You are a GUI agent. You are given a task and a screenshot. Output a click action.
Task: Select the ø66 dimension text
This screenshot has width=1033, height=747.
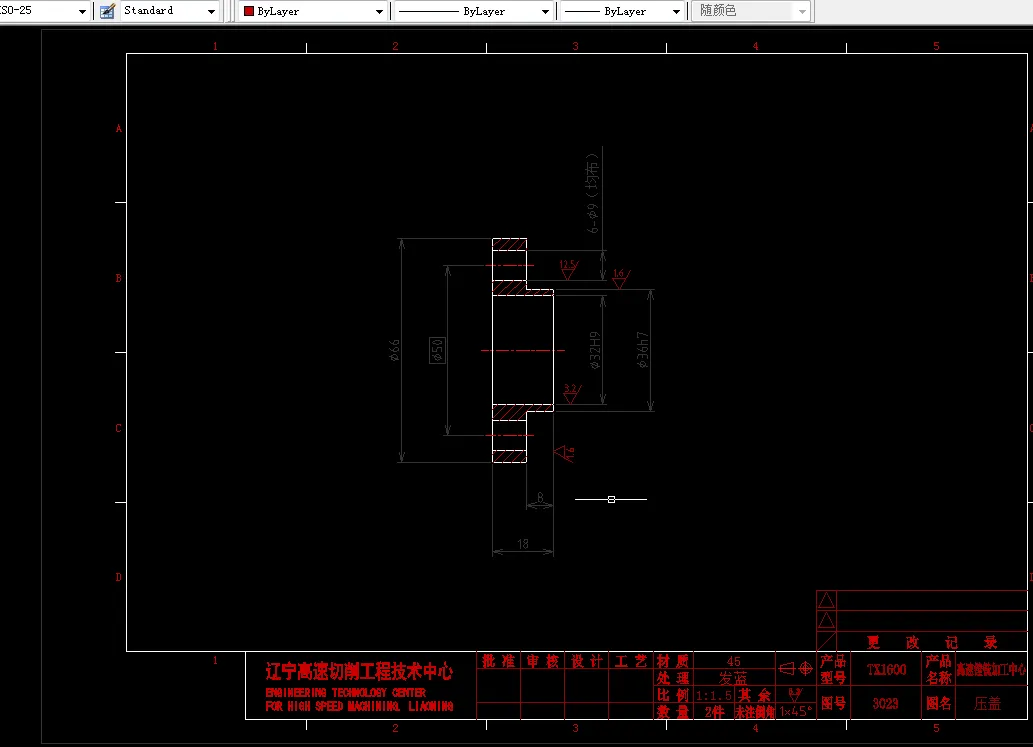(x=394, y=350)
